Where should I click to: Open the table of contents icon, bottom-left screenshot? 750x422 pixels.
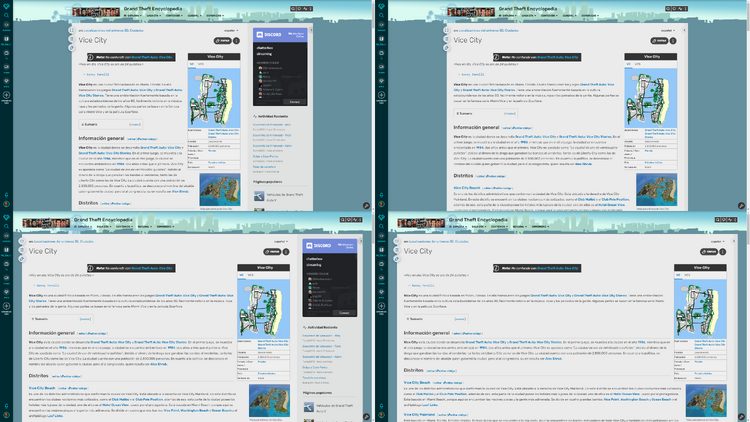22,250
